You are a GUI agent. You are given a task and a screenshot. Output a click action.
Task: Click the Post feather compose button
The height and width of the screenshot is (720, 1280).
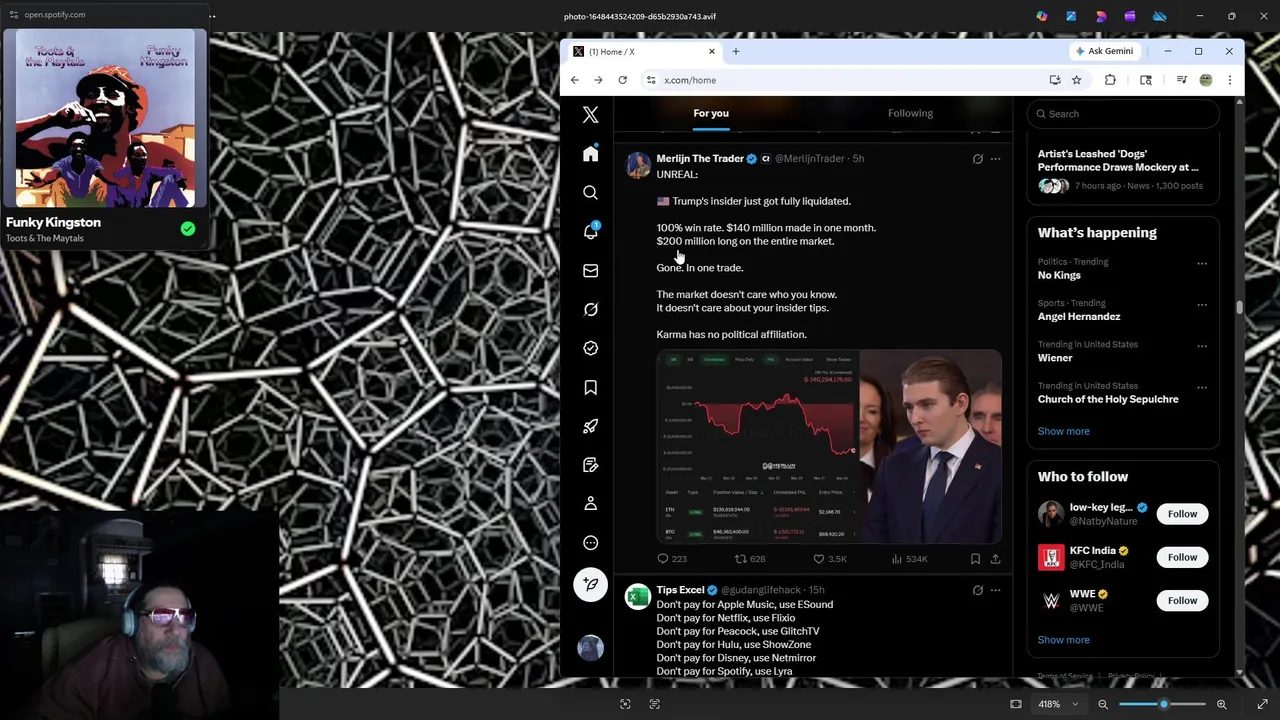590,584
